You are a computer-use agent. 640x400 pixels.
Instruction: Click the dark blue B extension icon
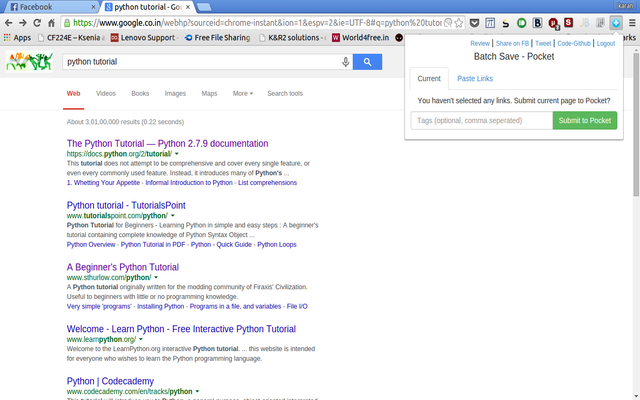[537, 23]
